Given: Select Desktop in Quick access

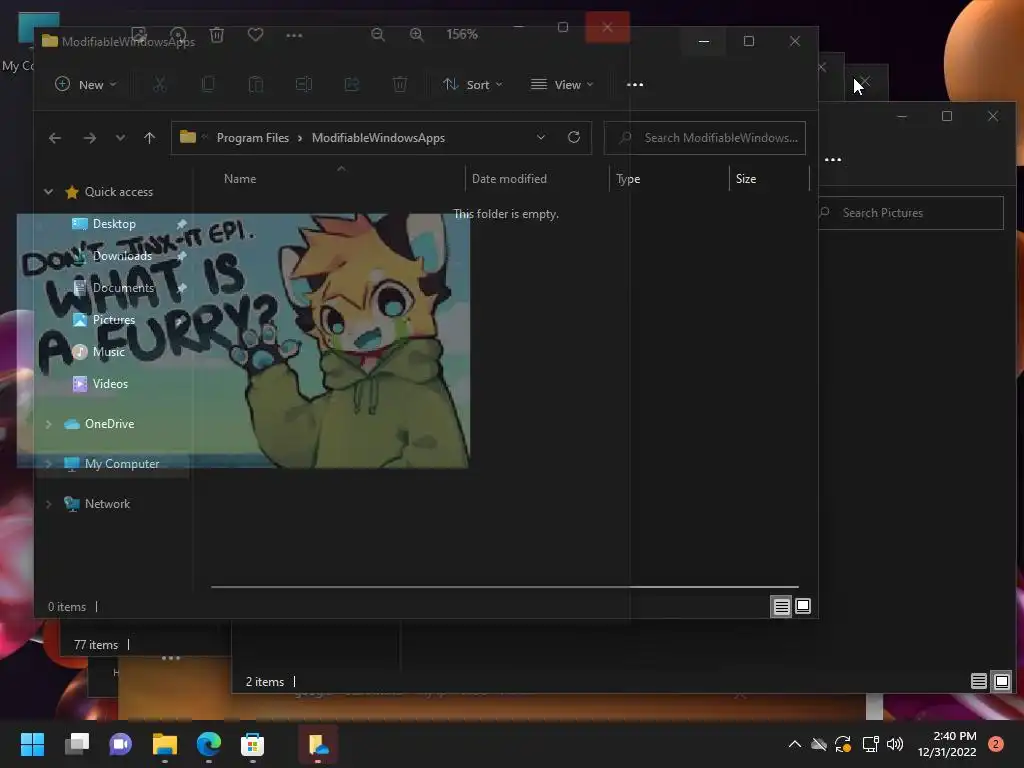Looking at the screenshot, I should [x=114, y=224].
